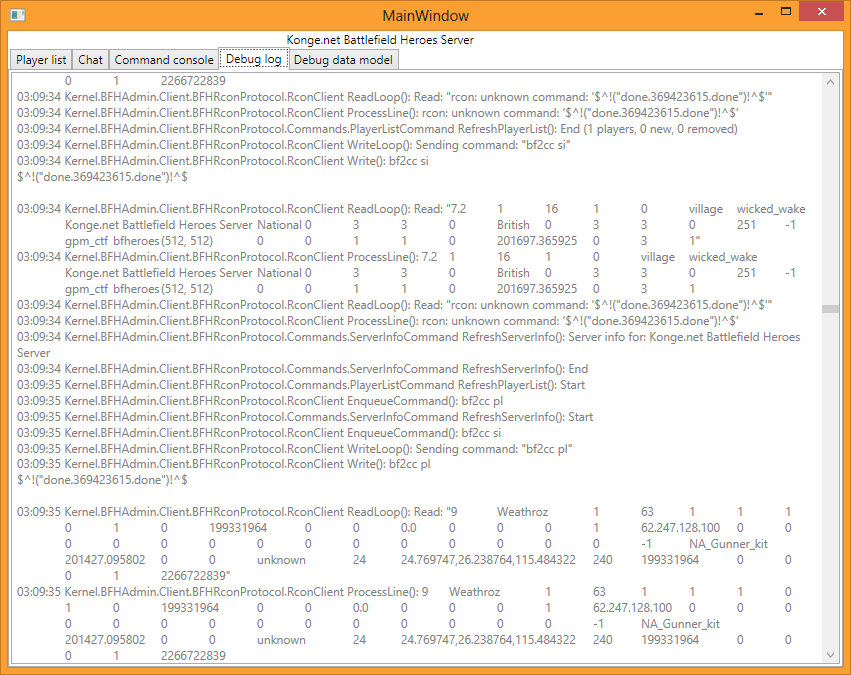Click the "ProcessLine(): 7.2" log line

(387, 257)
